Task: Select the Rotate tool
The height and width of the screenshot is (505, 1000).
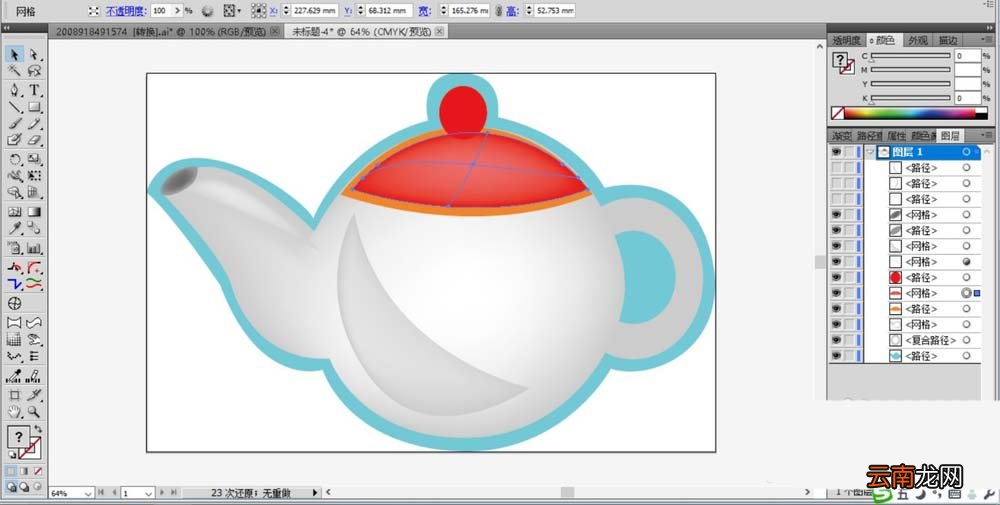Action: 14,159
